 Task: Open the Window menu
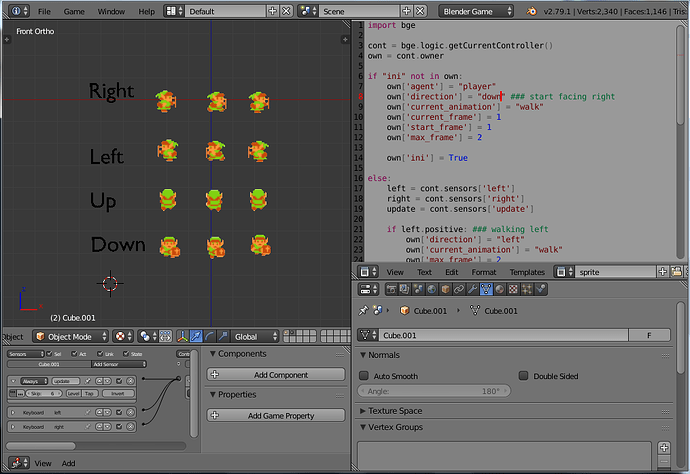pyautogui.click(x=111, y=11)
